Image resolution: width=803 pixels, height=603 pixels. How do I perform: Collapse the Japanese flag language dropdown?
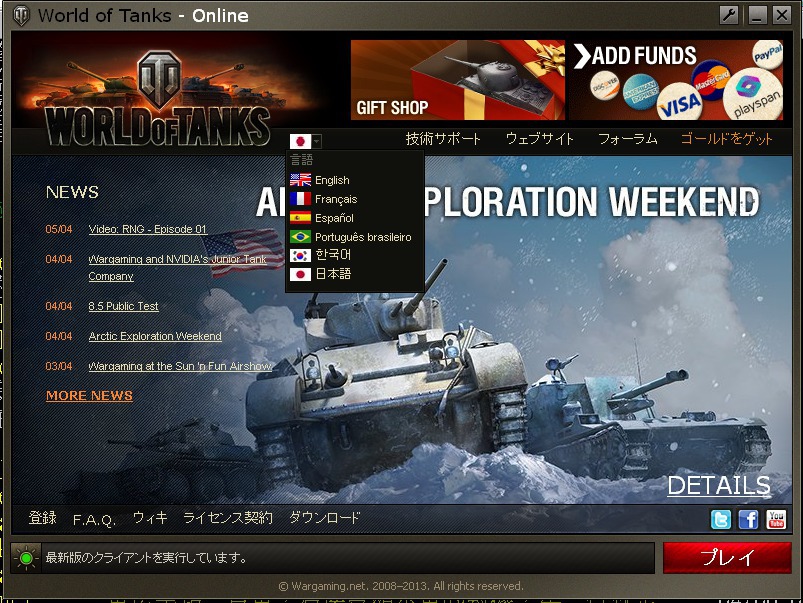(x=305, y=141)
